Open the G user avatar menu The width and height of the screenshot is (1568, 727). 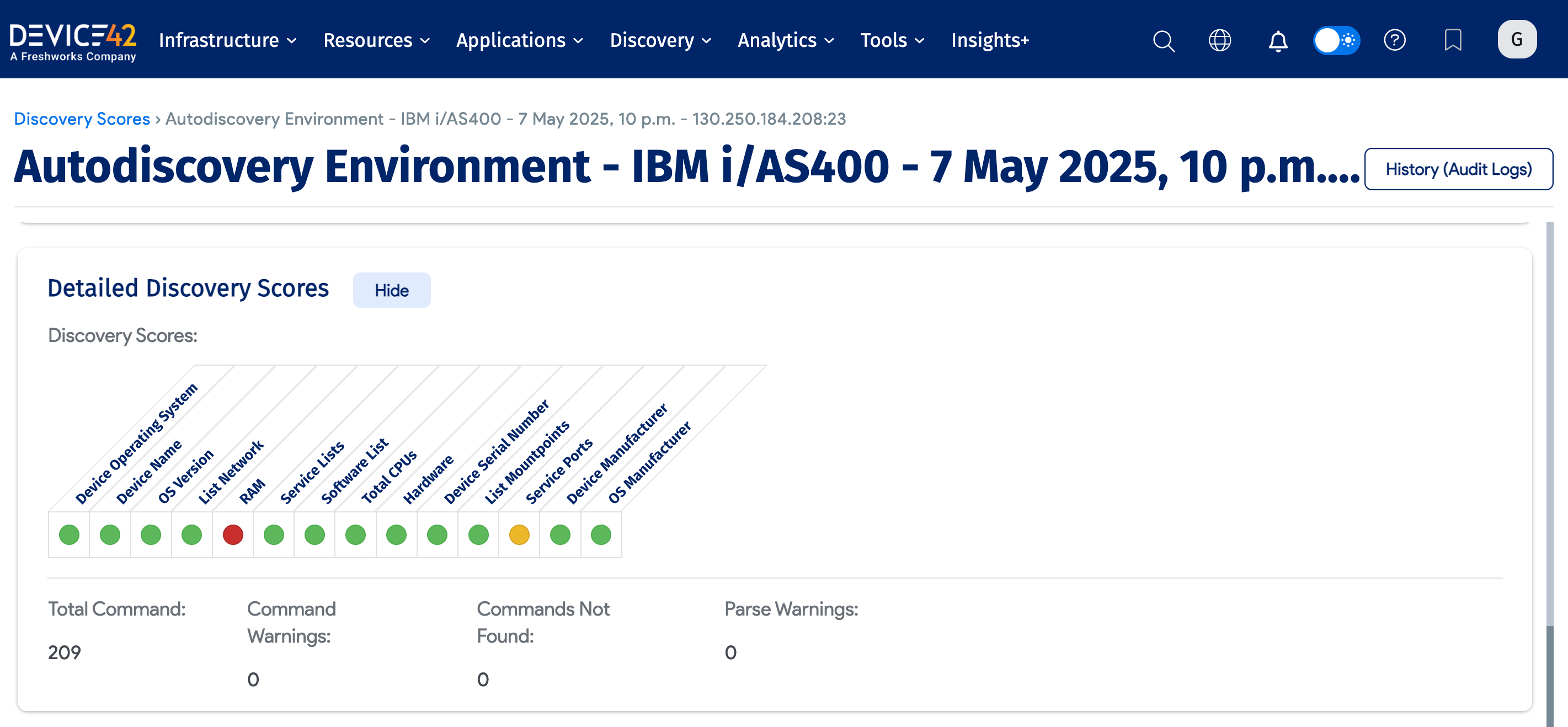point(1516,40)
